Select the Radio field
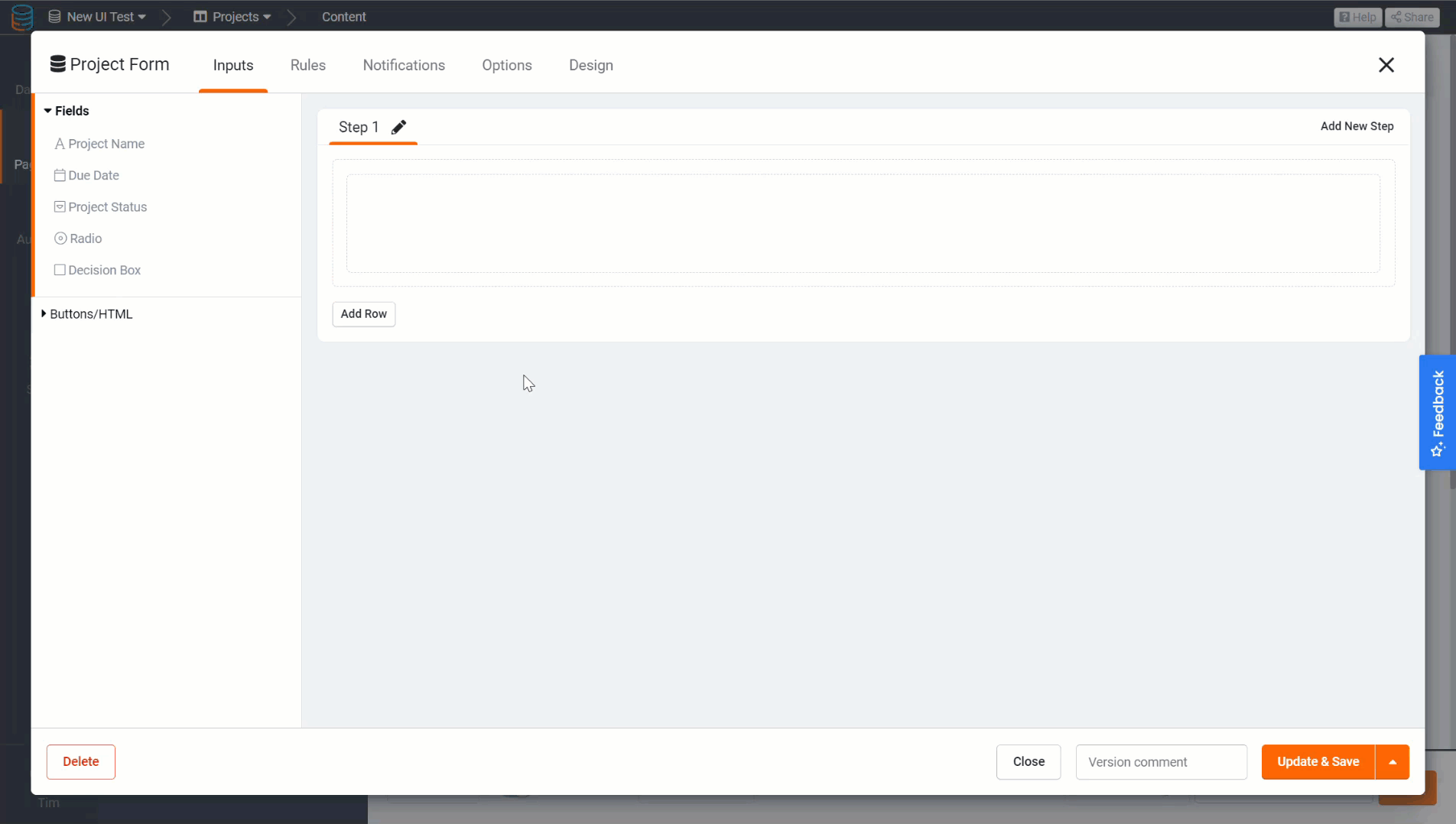1456x824 pixels. [79, 238]
